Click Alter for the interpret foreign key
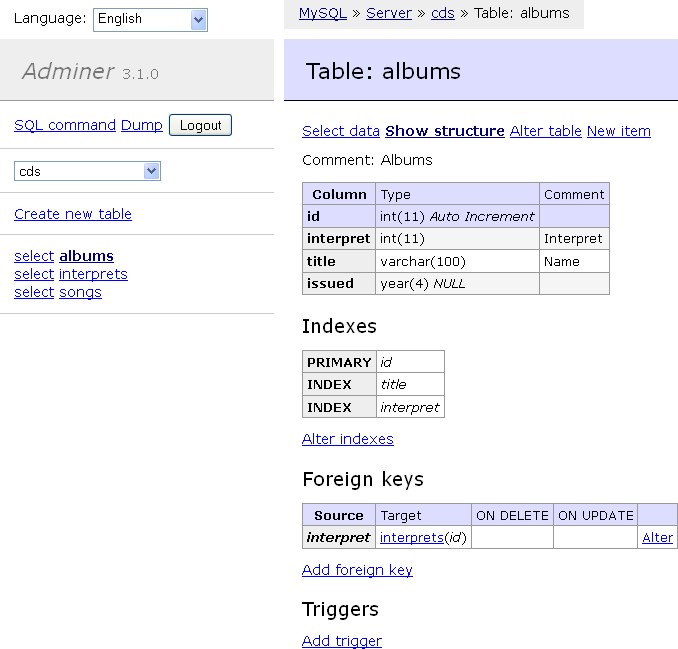The height and width of the screenshot is (649, 678). pyautogui.click(x=657, y=537)
